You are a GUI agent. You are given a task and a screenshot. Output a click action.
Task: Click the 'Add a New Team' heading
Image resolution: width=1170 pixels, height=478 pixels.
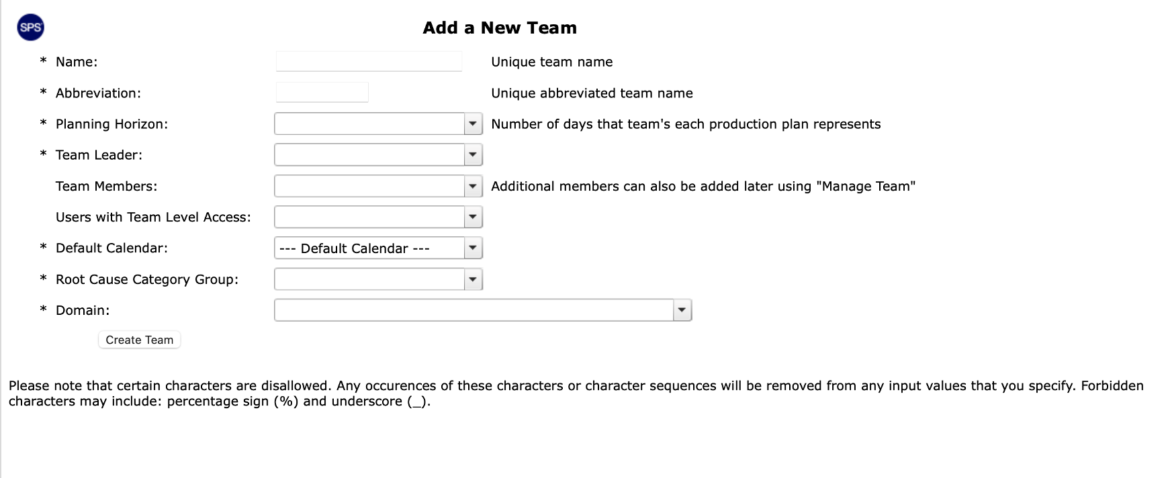pyautogui.click(x=499, y=28)
